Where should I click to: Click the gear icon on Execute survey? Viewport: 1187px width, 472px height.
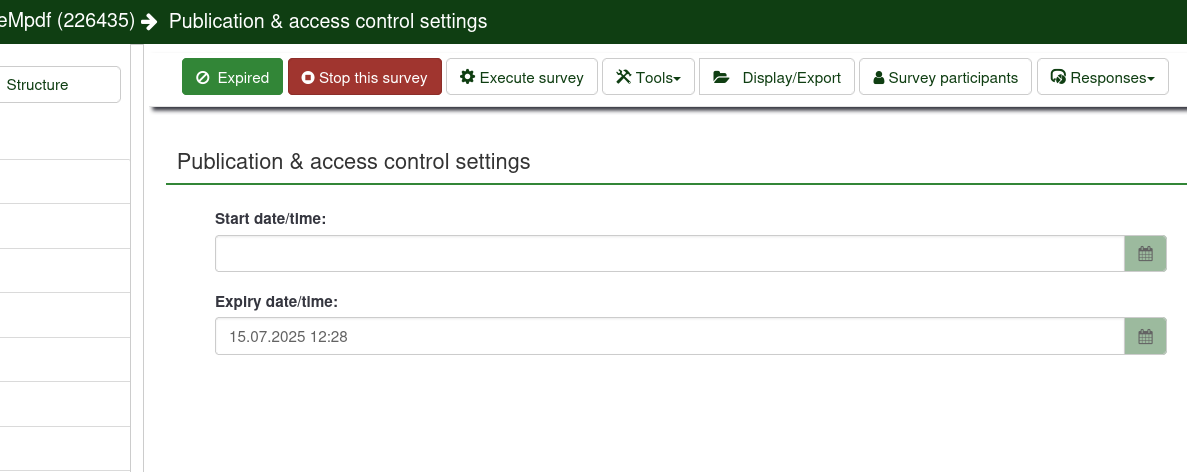click(x=467, y=77)
